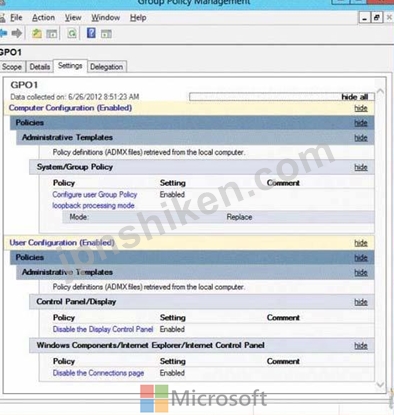Click the Forward arrow toolbar icon

click(x=17, y=33)
